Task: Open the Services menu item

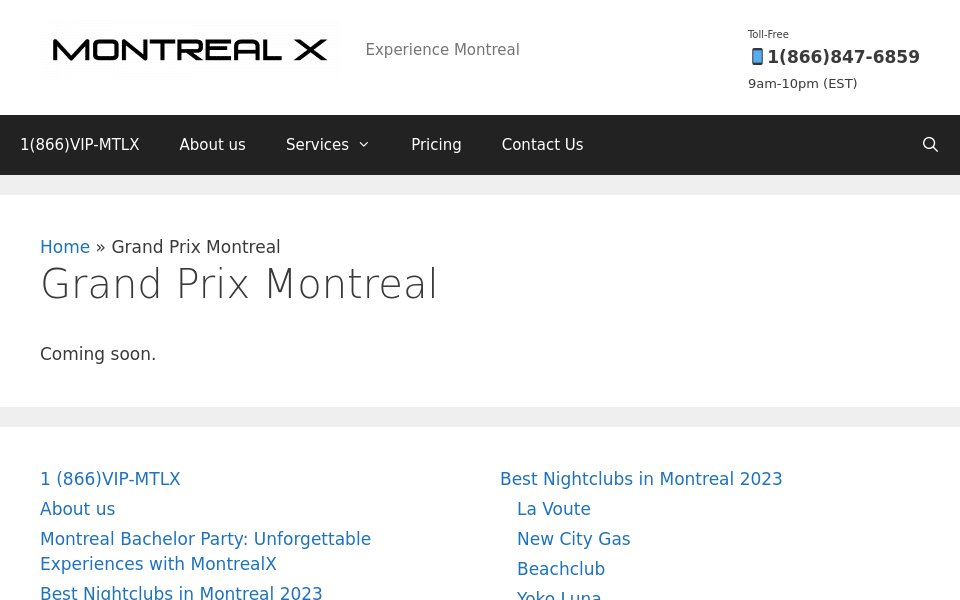Action: point(317,145)
